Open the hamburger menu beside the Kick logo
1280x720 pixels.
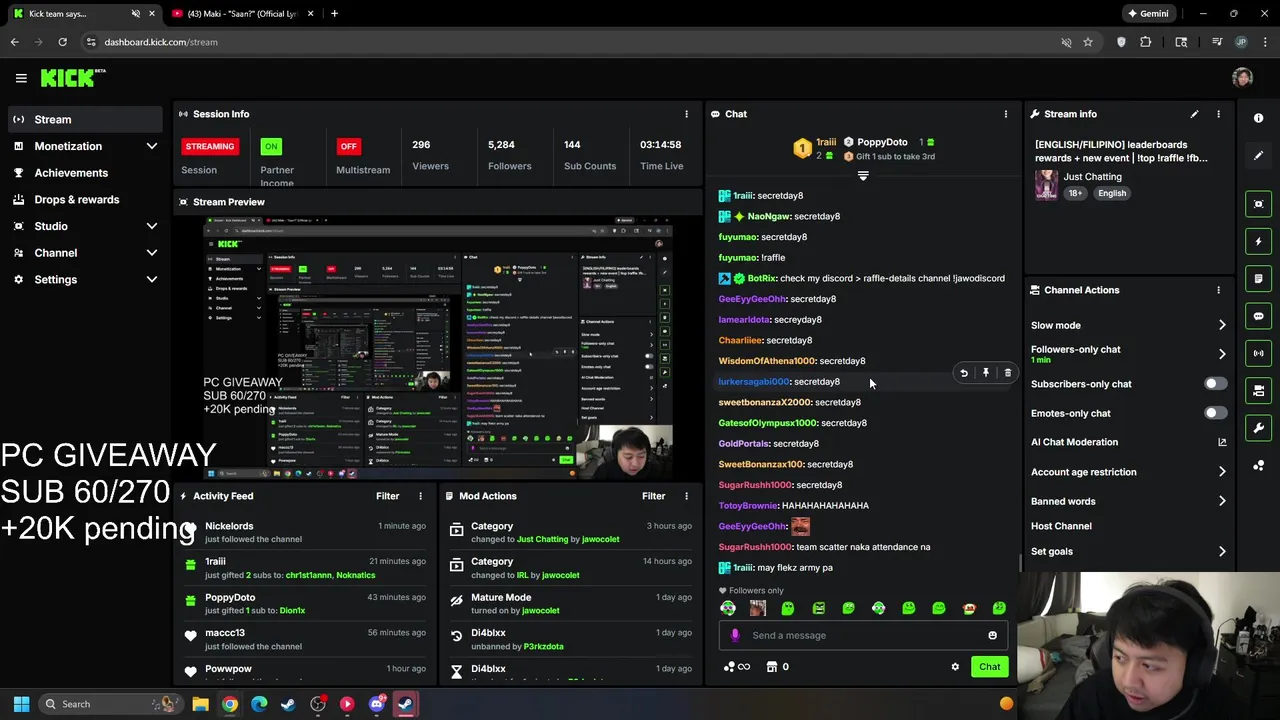click(x=21, y=78)
